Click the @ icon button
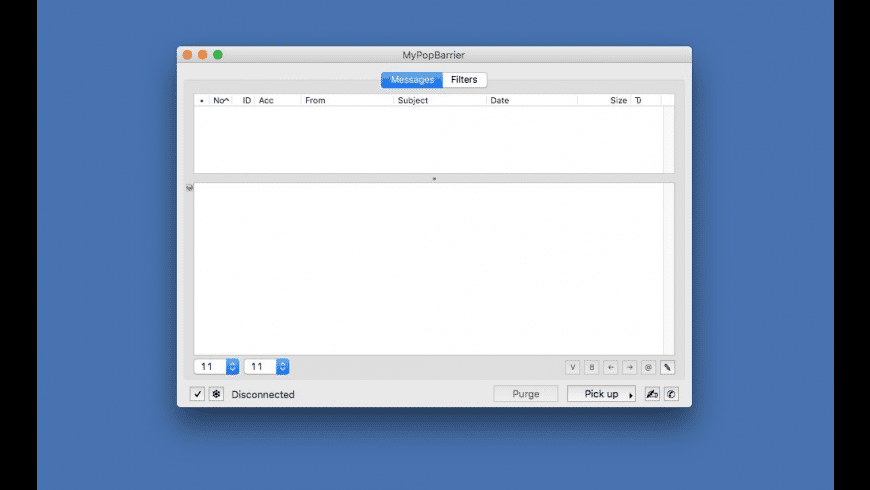Viewport: 870px width, 490px height. 648,367
